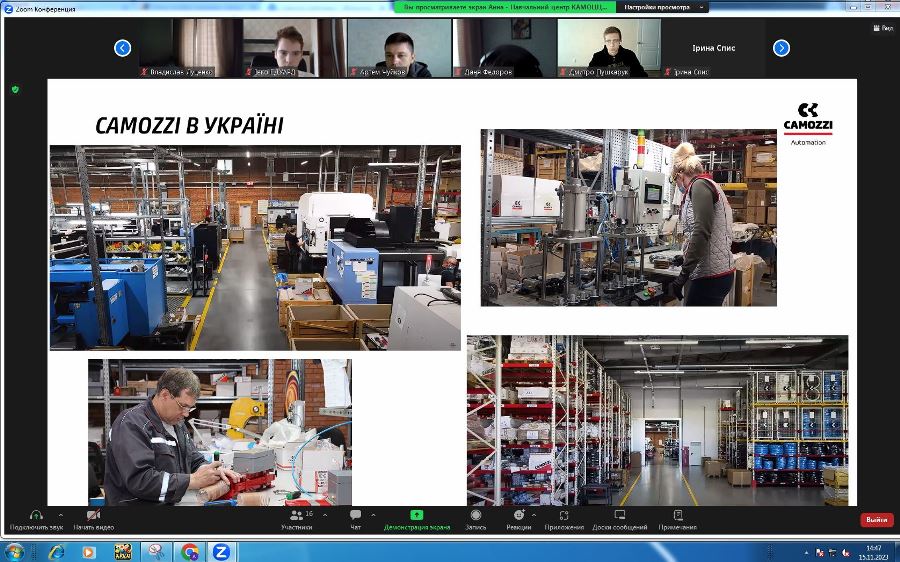Select Ірина Спис participant tile
Viewport: 900px width, 562px height.
pyautogui.click(x=714, y=48)
